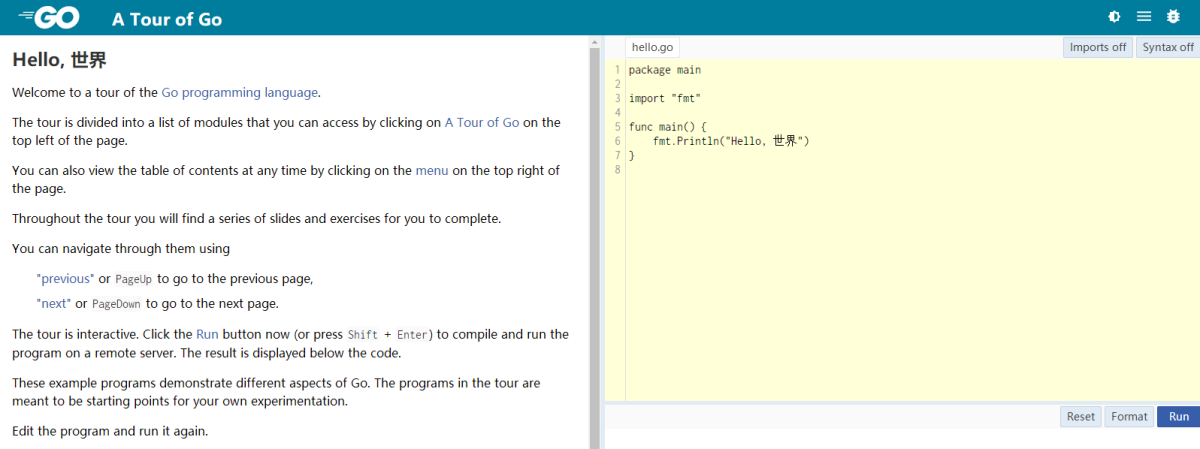Reset the code with Reset button
Viewport: 1200px width, 449px height.
tap(1081, 417)
